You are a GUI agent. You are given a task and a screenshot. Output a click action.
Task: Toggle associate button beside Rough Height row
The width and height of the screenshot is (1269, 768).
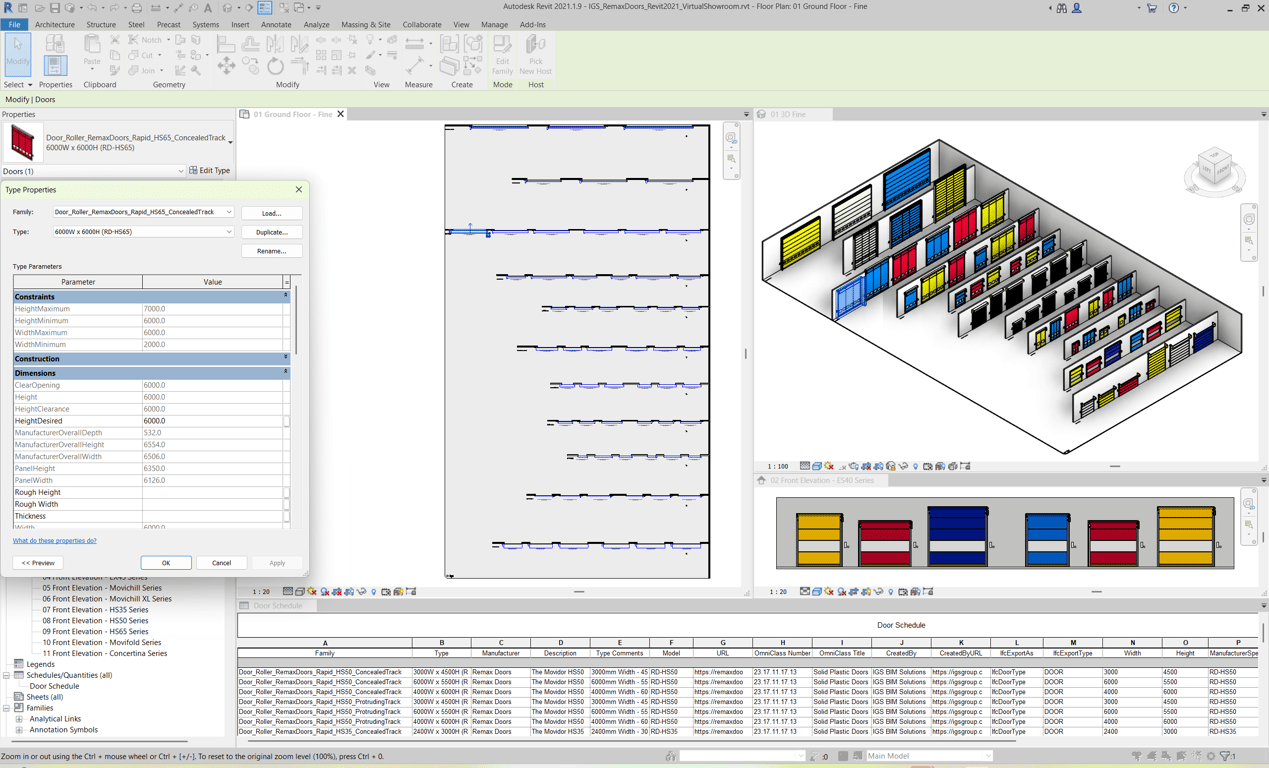point(287,493)
